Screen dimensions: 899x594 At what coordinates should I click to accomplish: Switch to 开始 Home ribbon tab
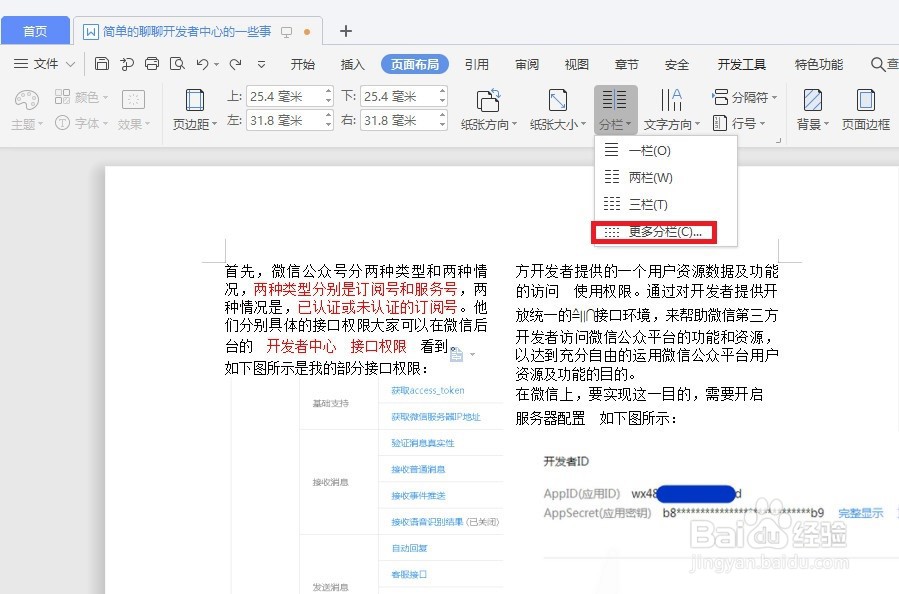tap(303, 64)
